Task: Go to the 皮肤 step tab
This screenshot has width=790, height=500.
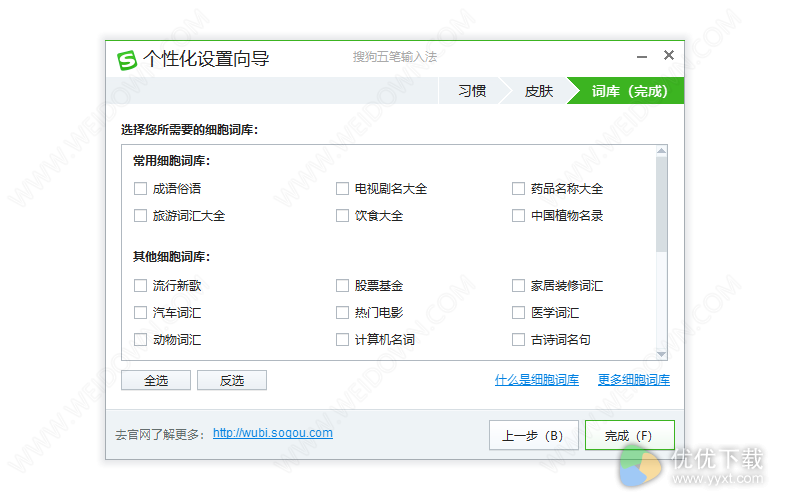Action: (x=539, y=91)
